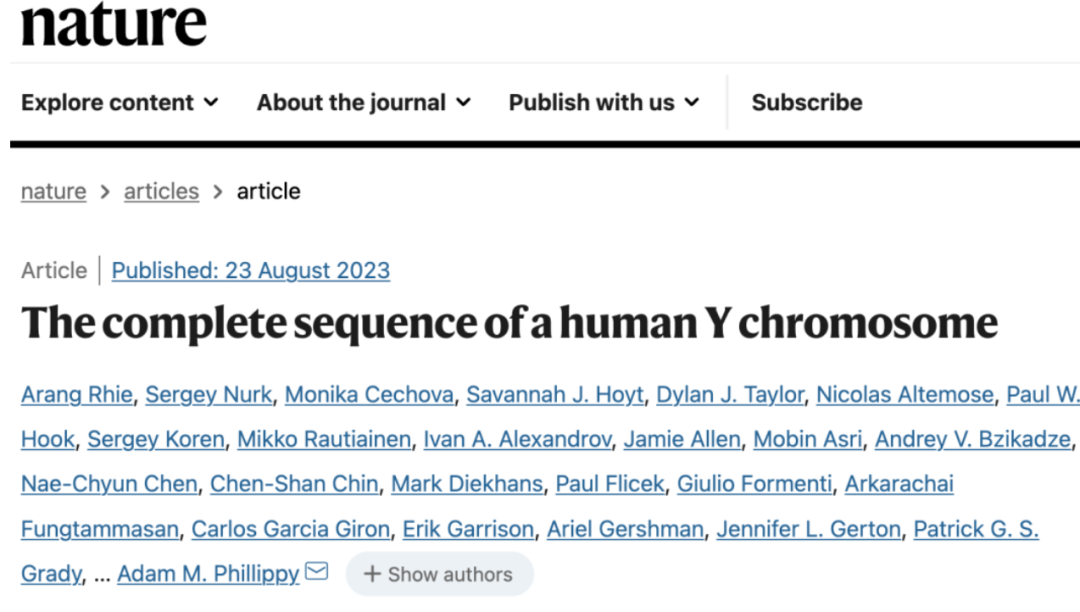Click the nature logo
The width and height of the screenshot is (1080, 612).
[x=113, y=24]
